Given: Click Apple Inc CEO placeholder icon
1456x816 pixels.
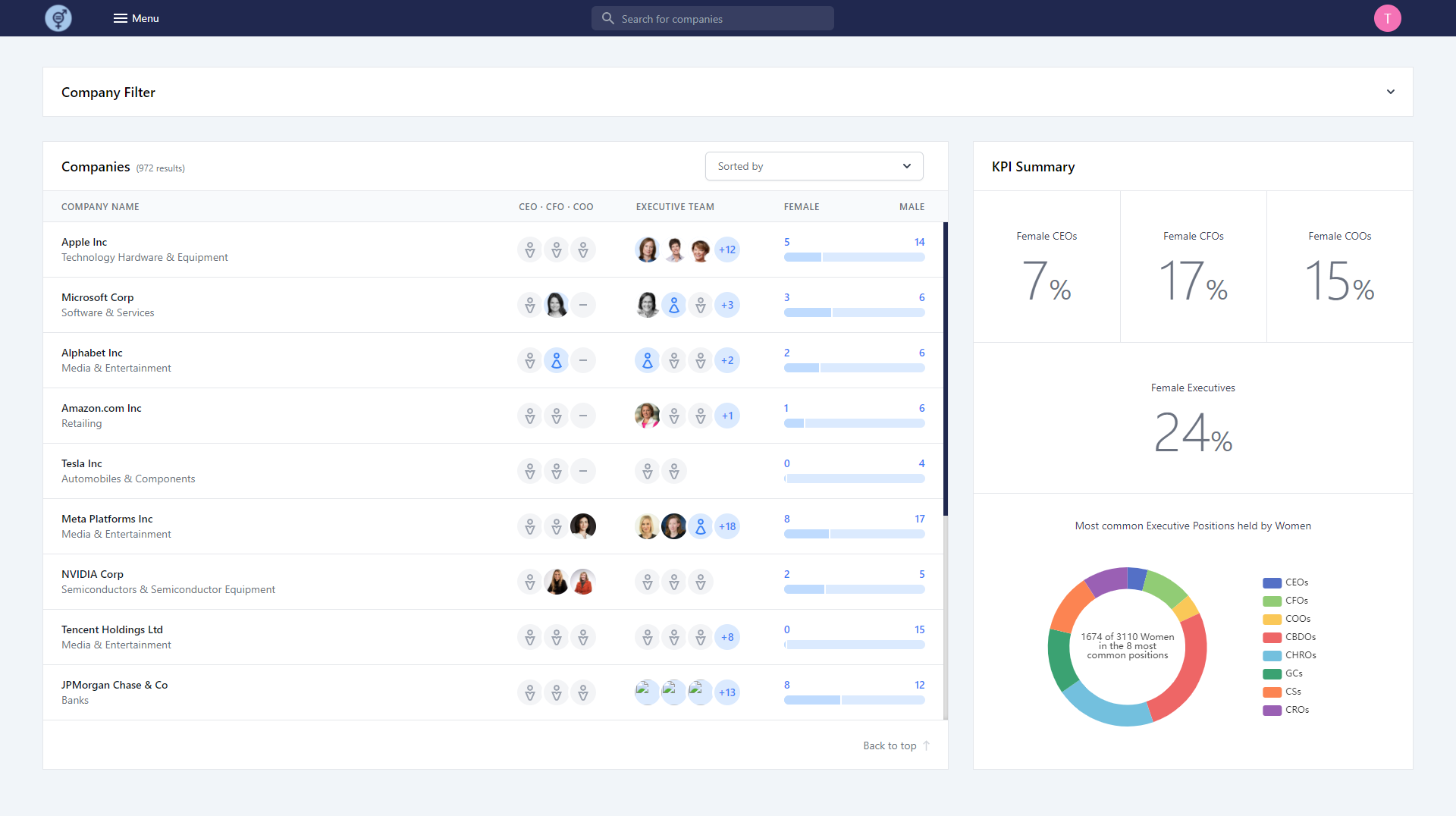Looking at the screenshot, I should point(530,250).
